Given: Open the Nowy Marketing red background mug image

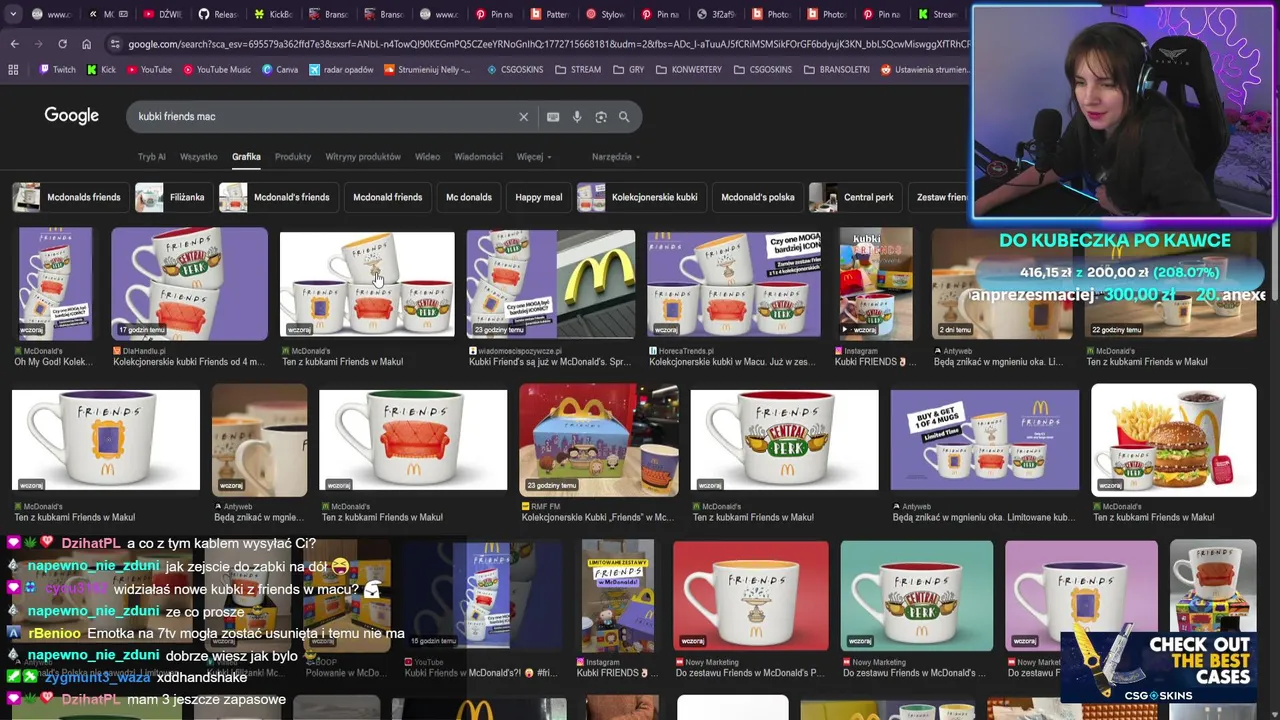Looking at the screenshot, I should (x=751, y=596).
